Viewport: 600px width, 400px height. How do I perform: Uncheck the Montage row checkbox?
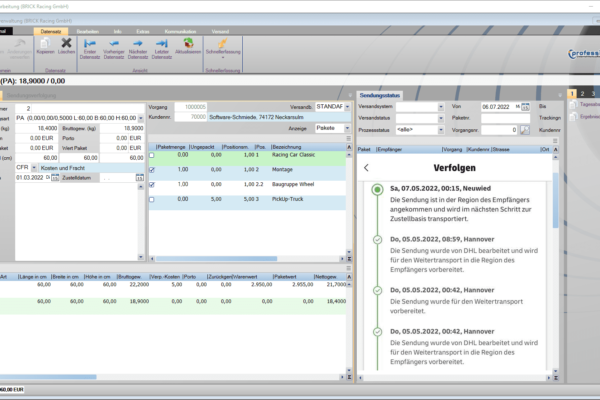(152, 170)
